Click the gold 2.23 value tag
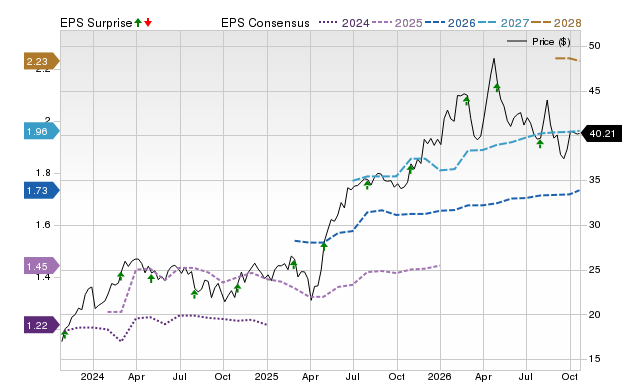The height and width of the screenshot is (382, 640). tap(42, 61)
